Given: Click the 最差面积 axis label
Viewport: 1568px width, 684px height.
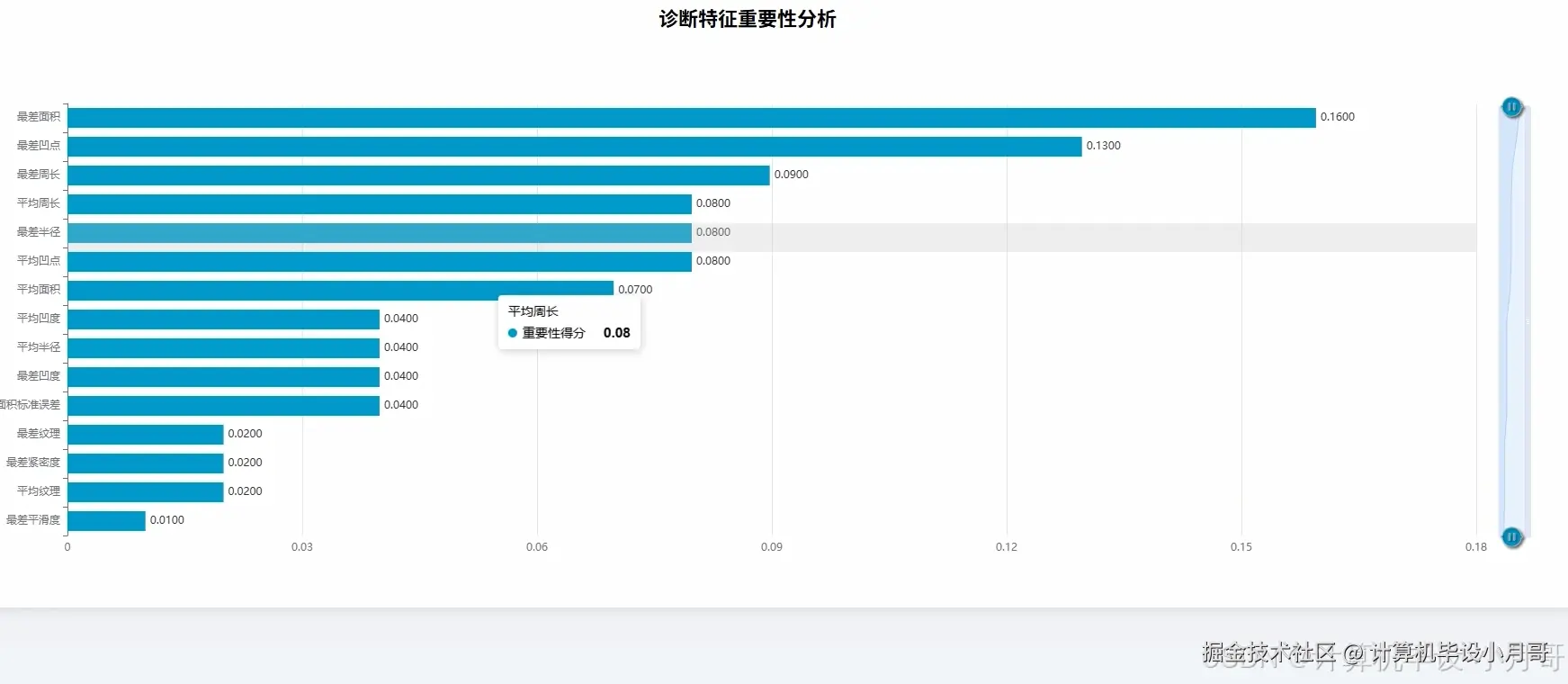Looking at the screenshot, I should click(x=39, y=117).
